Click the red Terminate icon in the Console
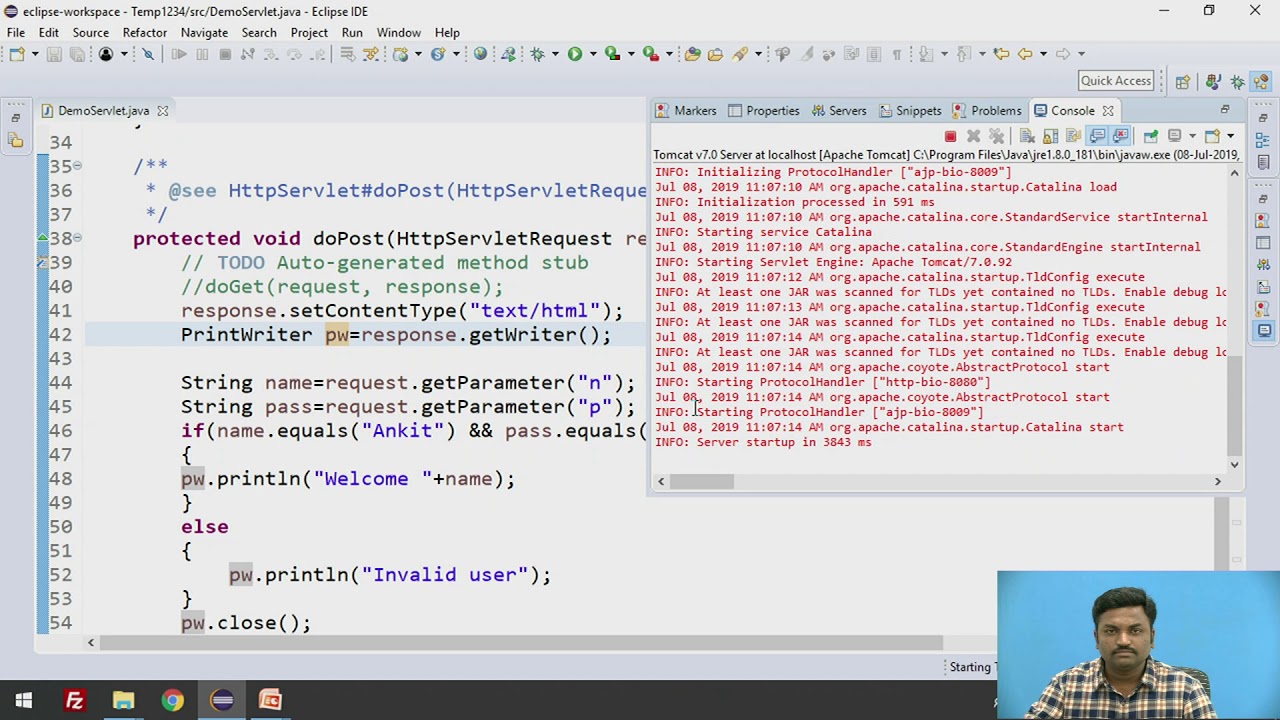 950,136
